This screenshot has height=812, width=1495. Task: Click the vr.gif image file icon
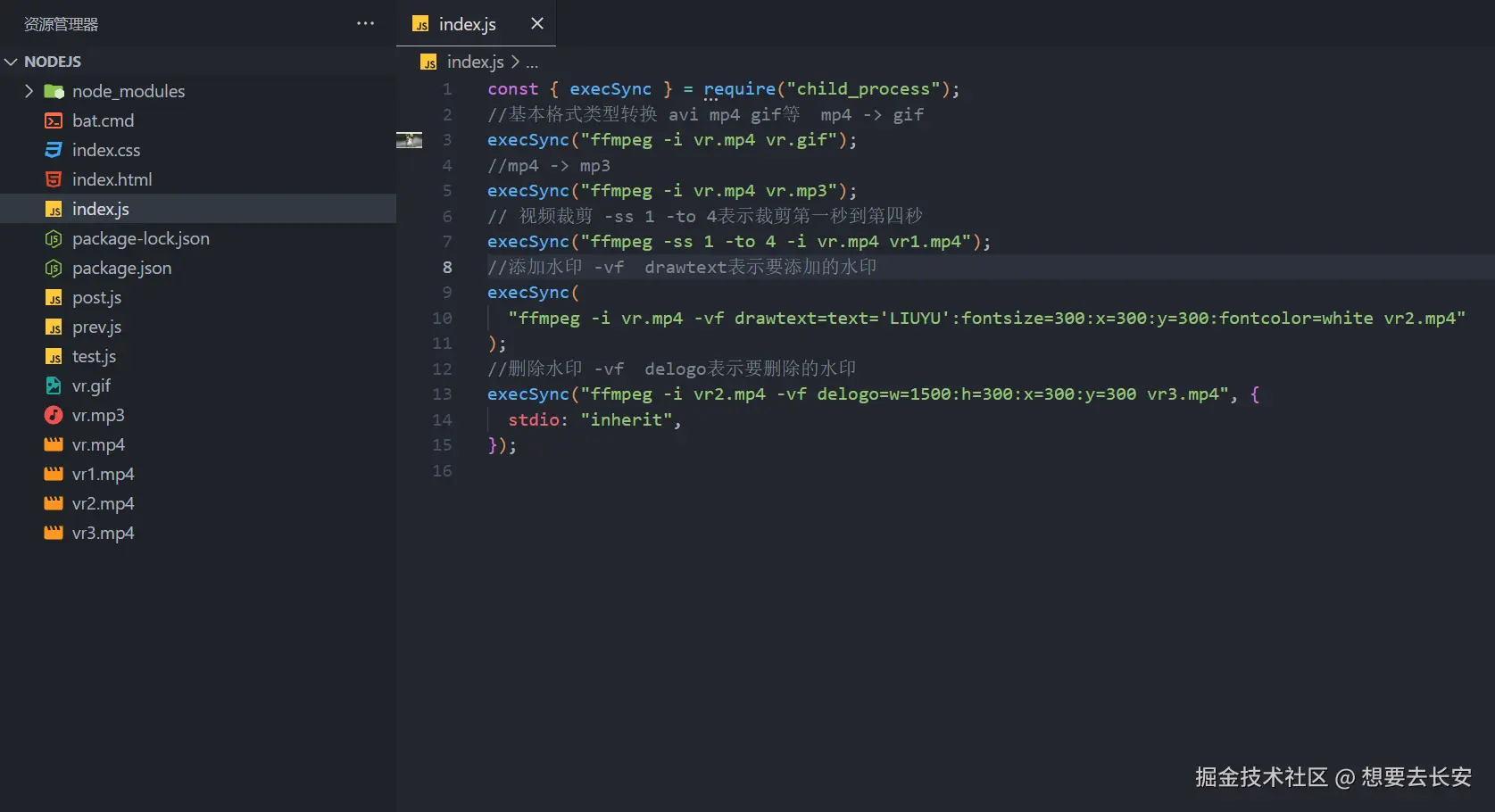pyautogui.click(x=54, y=385)
